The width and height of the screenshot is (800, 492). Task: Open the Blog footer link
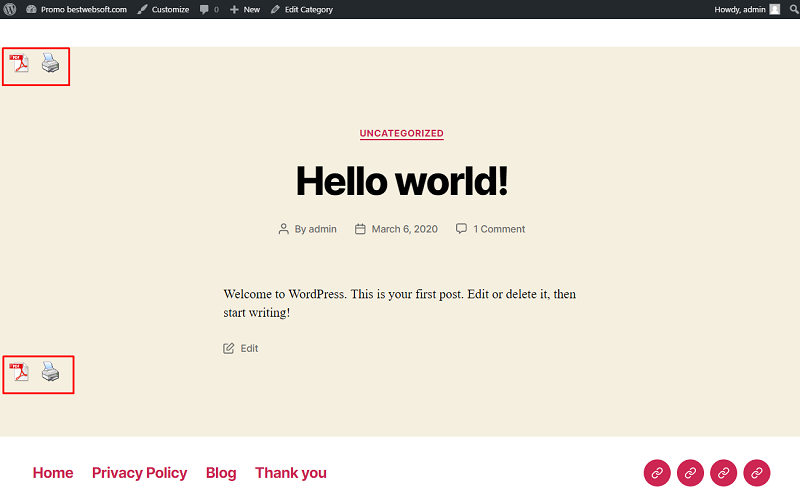pos(221,473)
